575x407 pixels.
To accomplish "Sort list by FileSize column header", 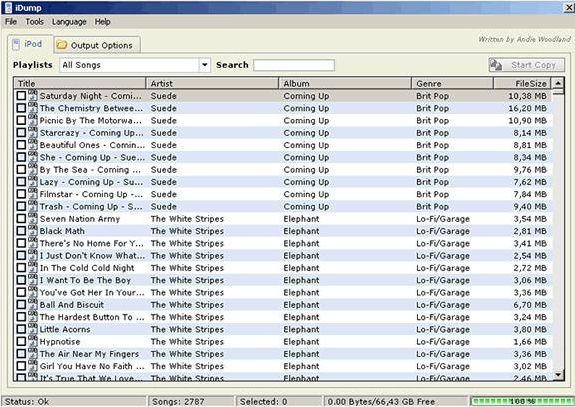I will pos(522,84).
